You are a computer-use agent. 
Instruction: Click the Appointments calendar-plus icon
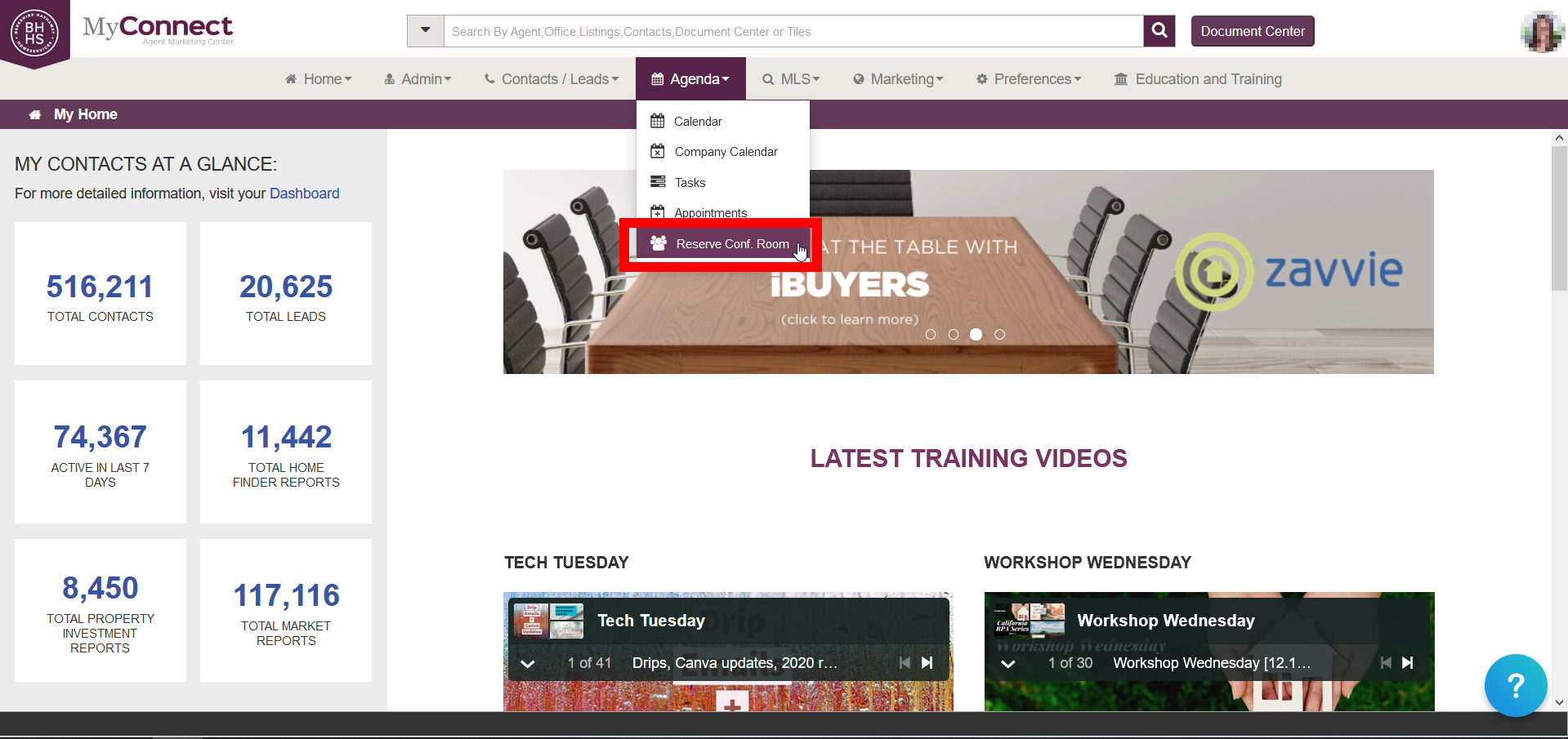658,212
